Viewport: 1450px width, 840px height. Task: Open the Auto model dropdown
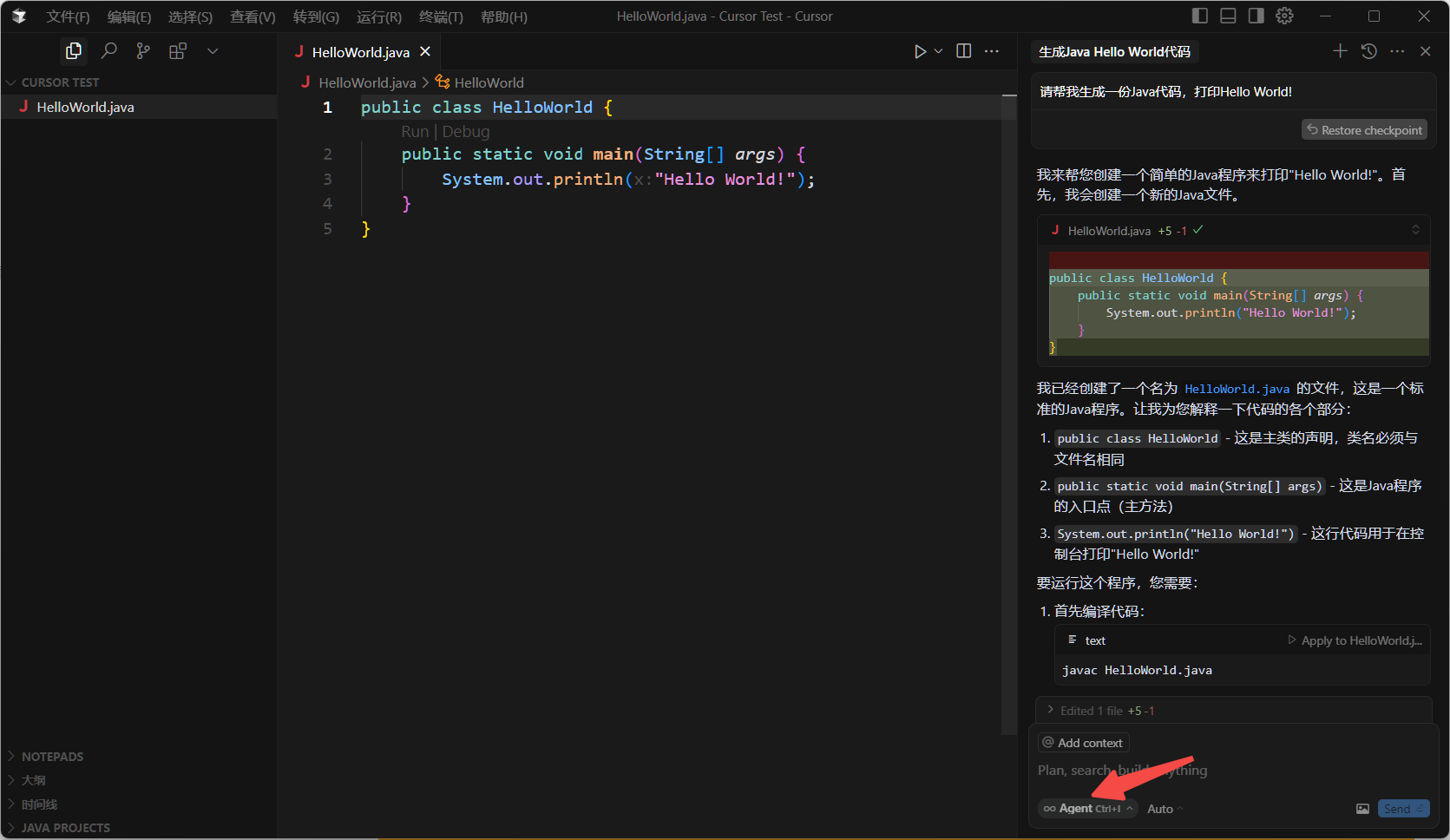pyautogui.click(x=1165, y=809)
